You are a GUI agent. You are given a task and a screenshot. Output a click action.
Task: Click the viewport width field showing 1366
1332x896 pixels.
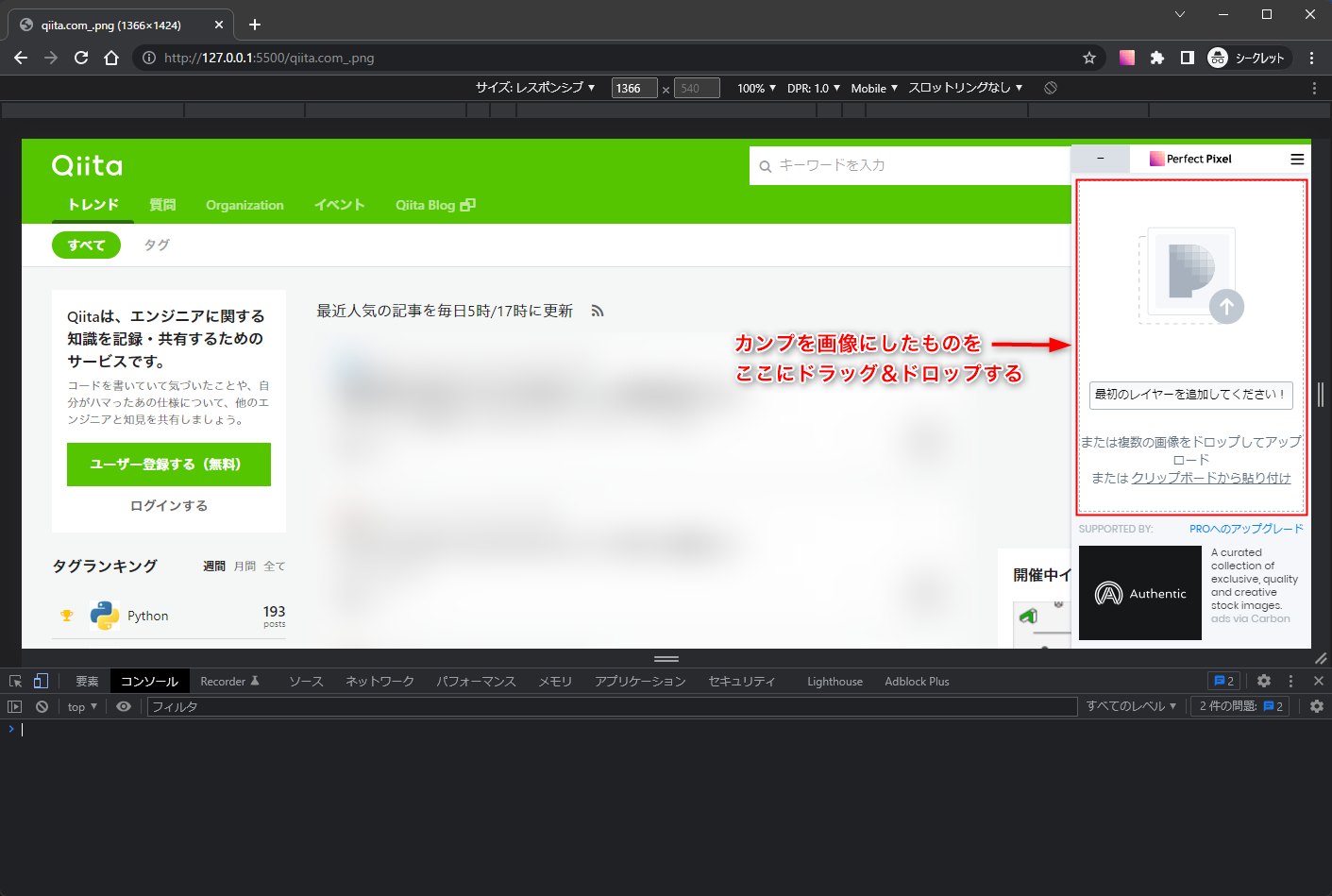[x=634, y=88]
